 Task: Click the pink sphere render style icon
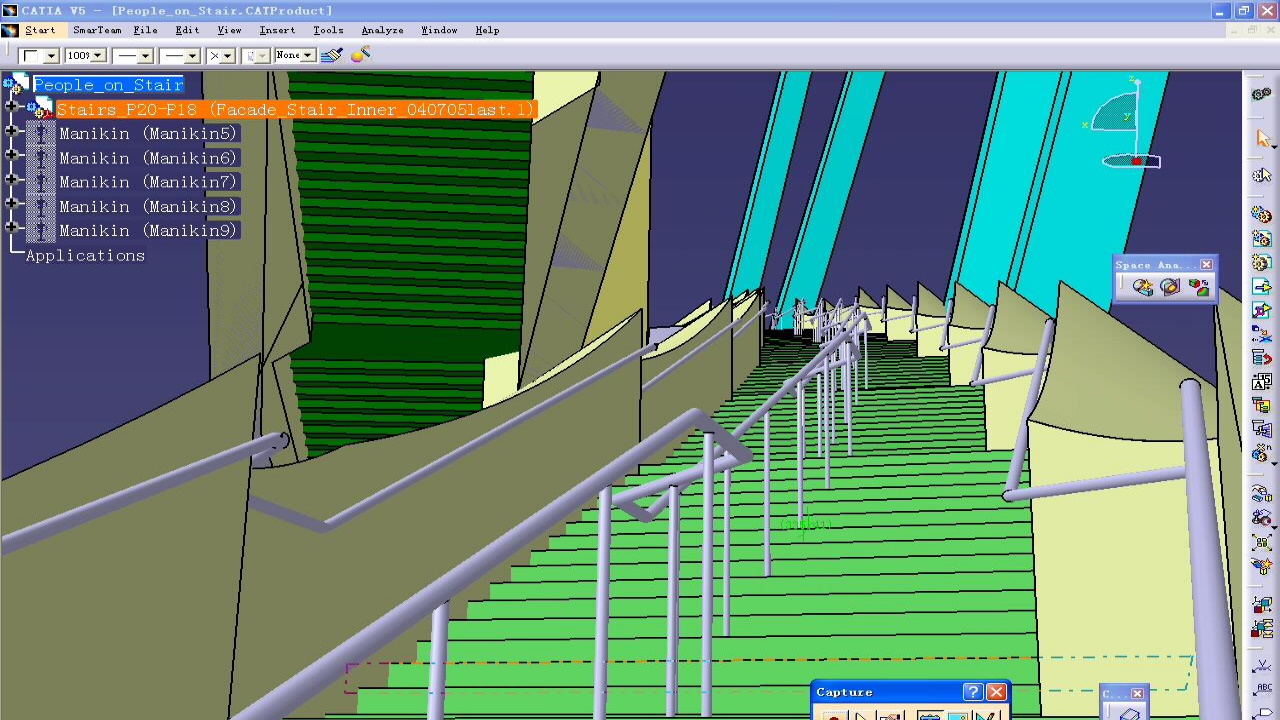360,54
